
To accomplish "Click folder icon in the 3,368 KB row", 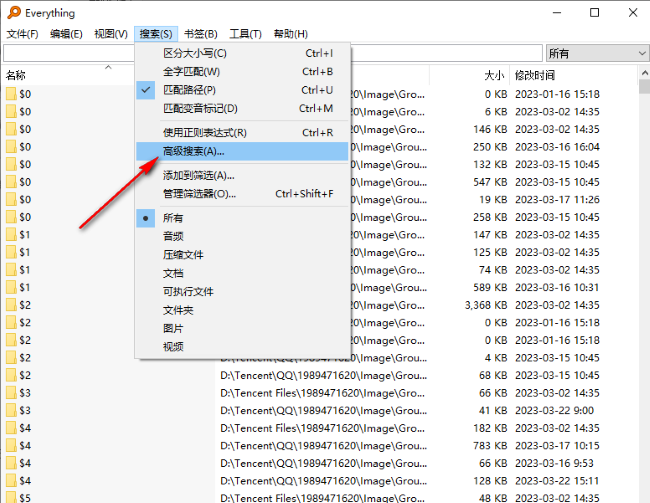I will [x=11, y=304].
